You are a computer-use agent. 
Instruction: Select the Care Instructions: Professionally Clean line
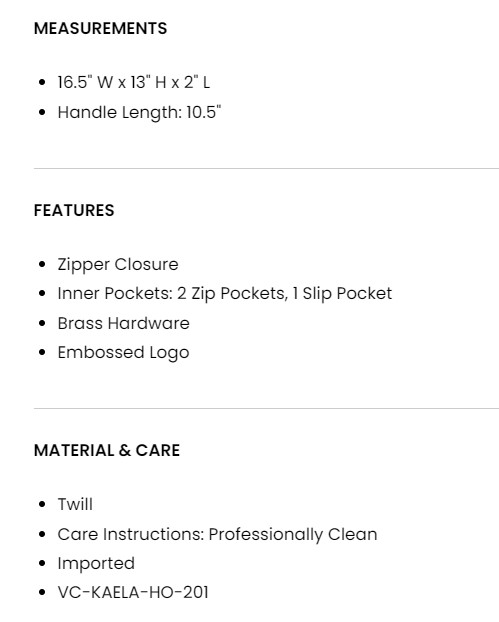tap(217, 534)
